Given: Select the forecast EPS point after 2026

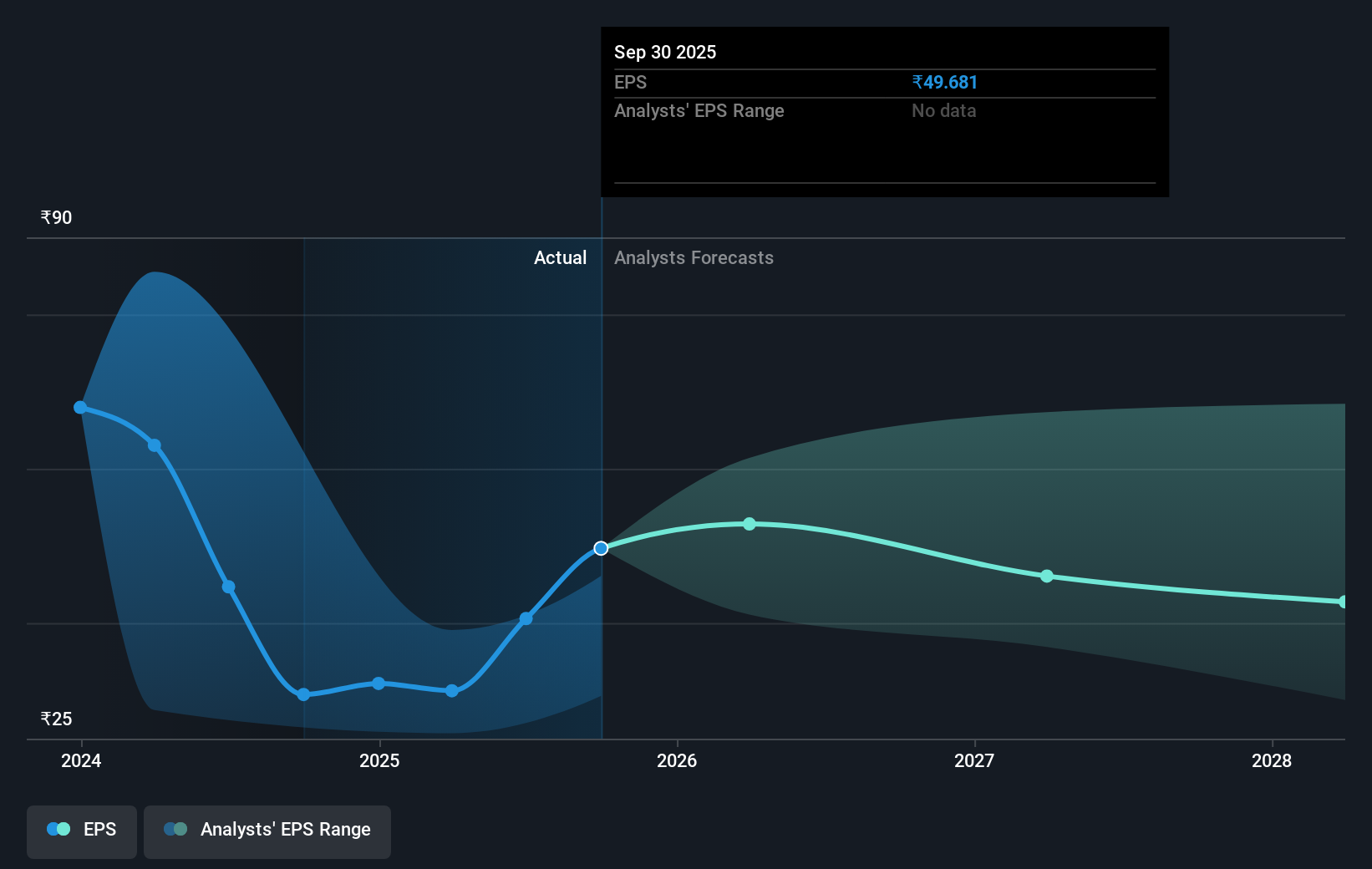Looking at the screenshot, I should point(750,524).
